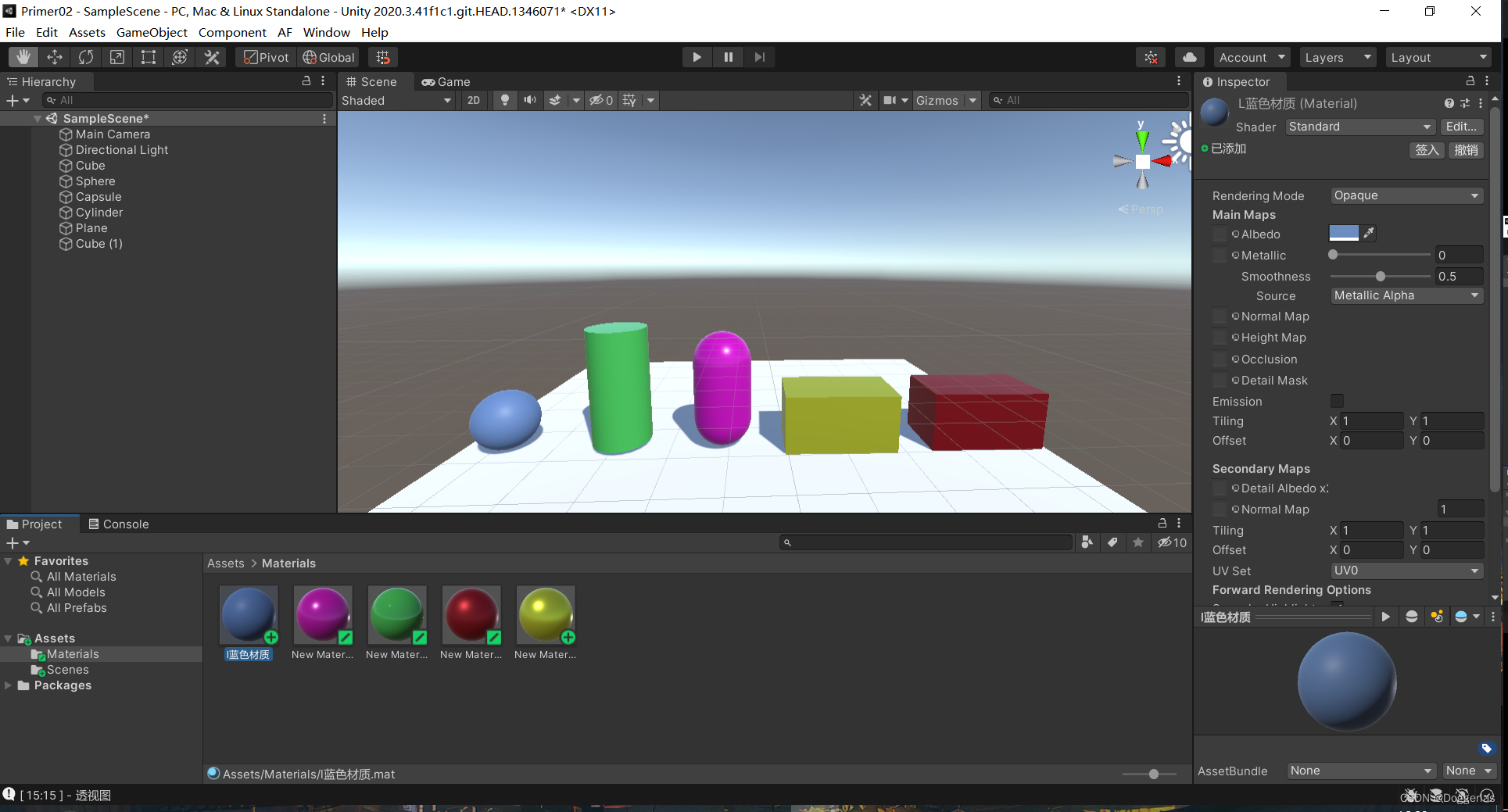The image size is (1508, 812).
Task: Click the Pause button
Action: pyautogui.click(x=728, y=57)
